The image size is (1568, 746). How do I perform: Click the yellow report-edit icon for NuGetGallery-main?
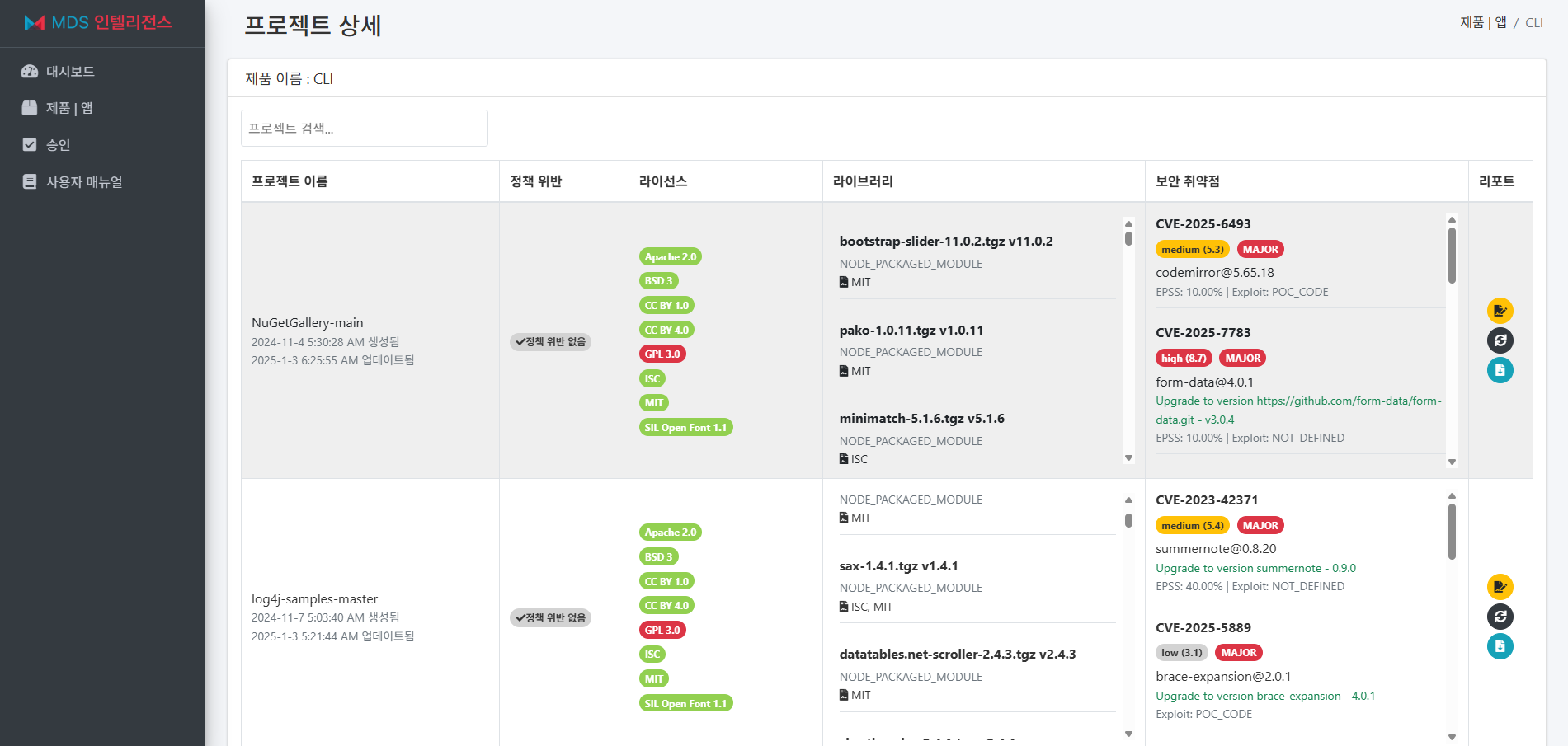pos(1500,311)
